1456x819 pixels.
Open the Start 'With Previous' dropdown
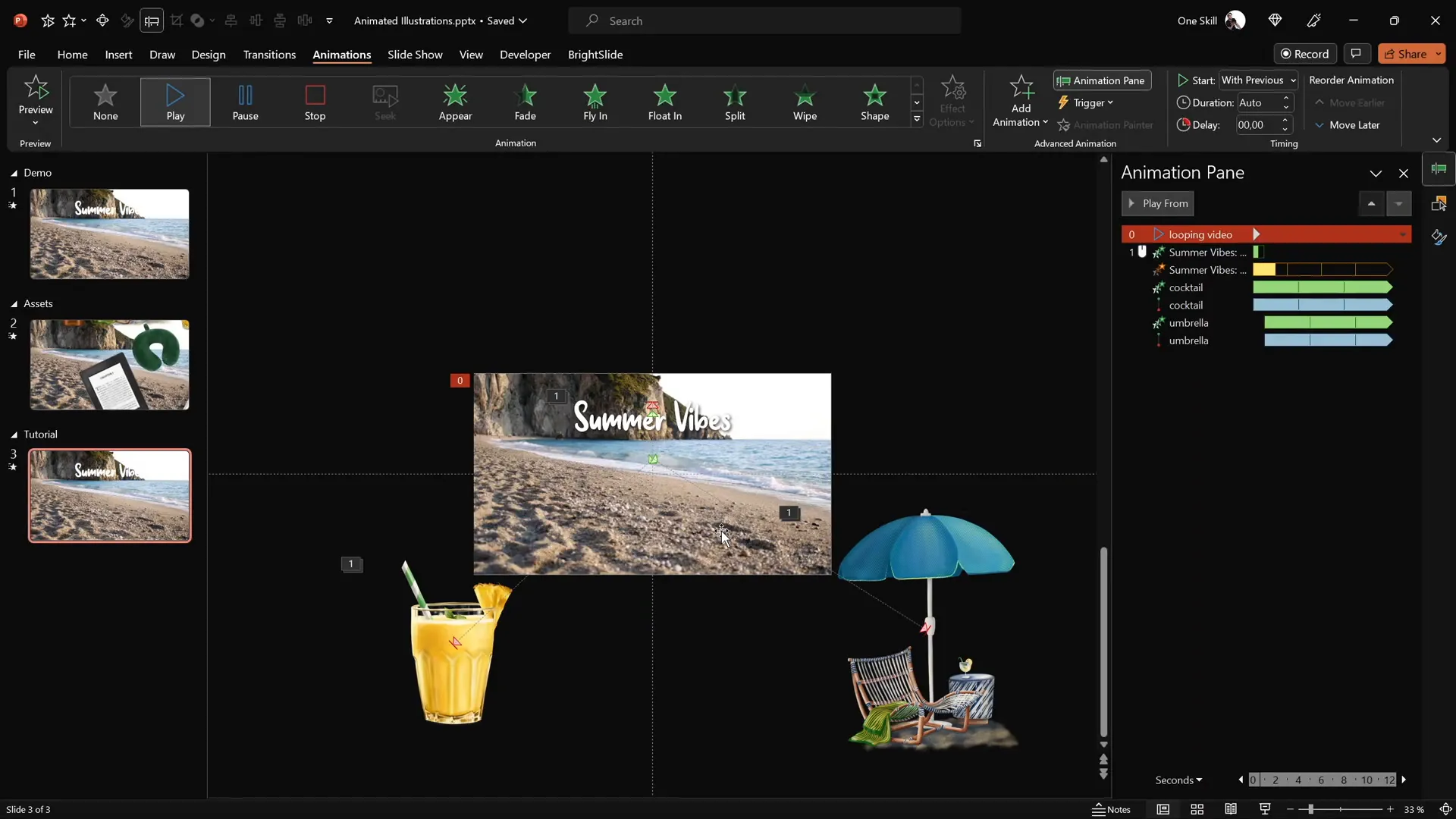(x=1259, y=80)
